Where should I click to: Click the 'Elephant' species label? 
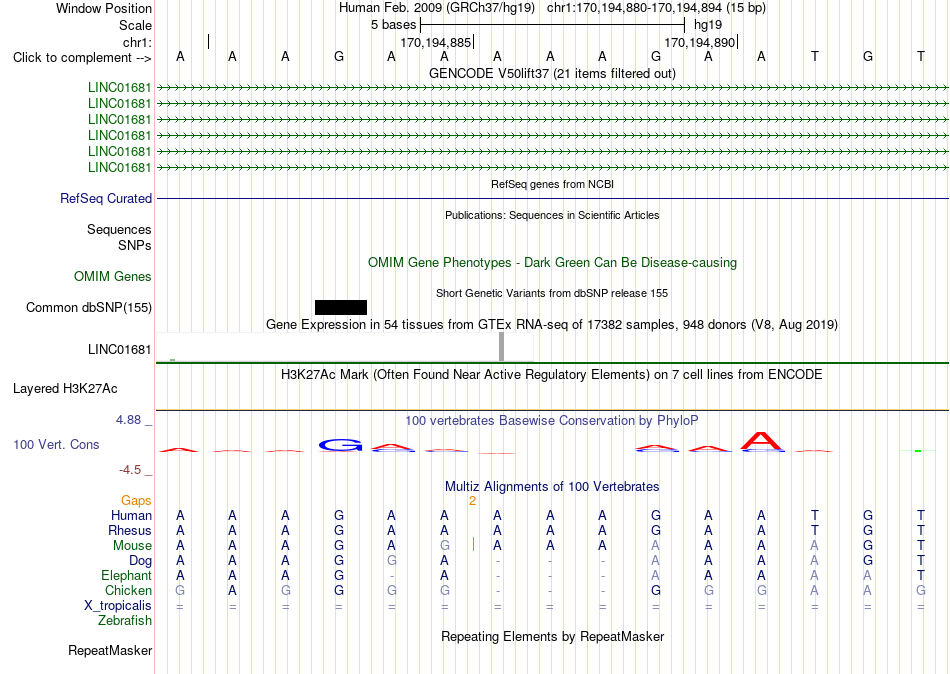[127, 575]
